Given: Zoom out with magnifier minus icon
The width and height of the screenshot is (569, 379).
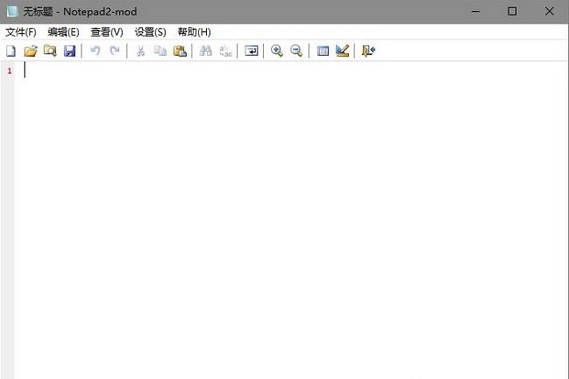Looking at the screenshot, I should [296, 51].
